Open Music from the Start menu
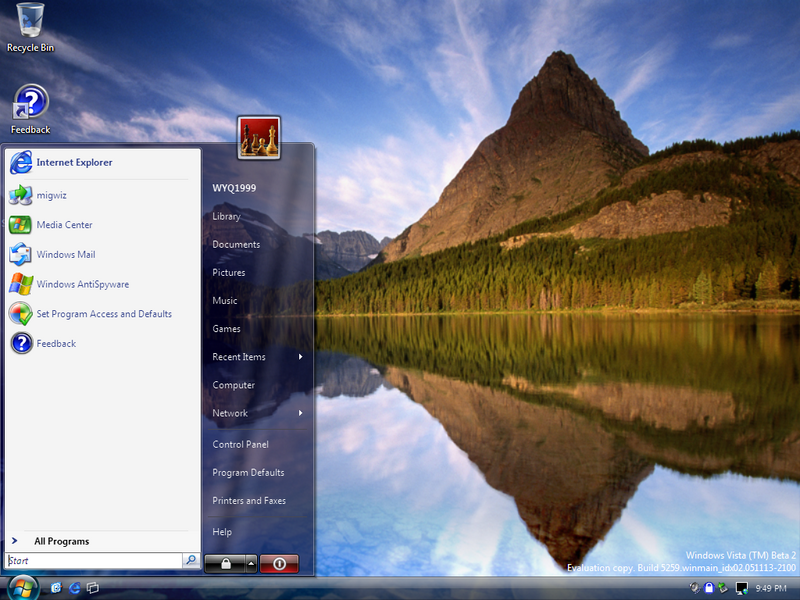 coord(224,301)
